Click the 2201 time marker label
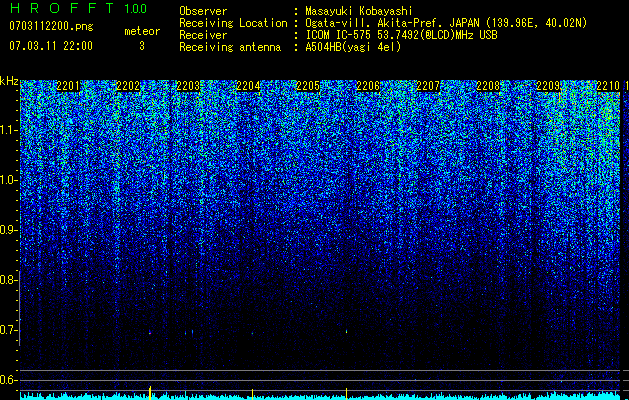This screenshot has width=629, height=400. coord(68,86)
